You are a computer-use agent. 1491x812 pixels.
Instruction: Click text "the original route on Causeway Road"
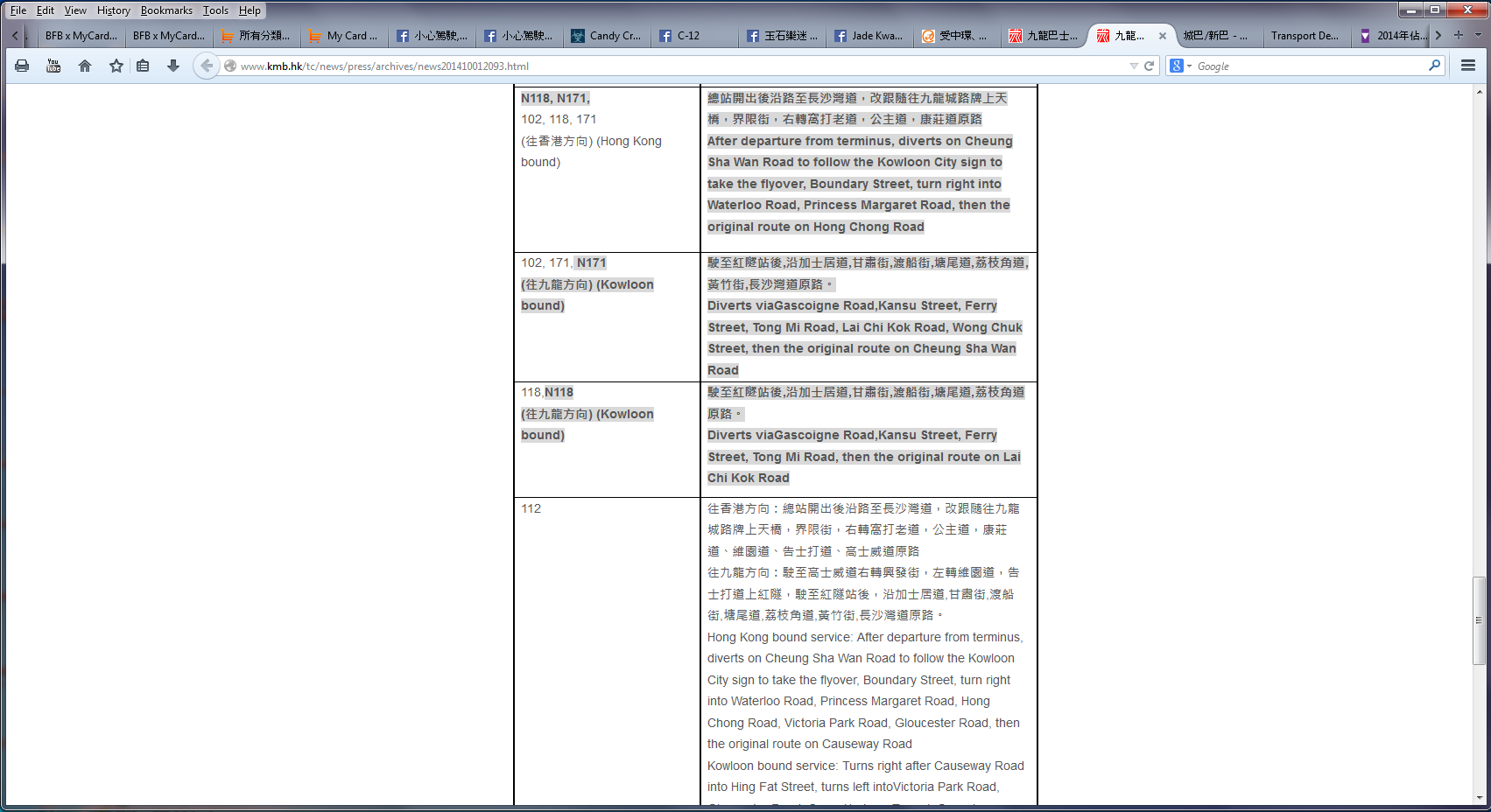[810, 744]
